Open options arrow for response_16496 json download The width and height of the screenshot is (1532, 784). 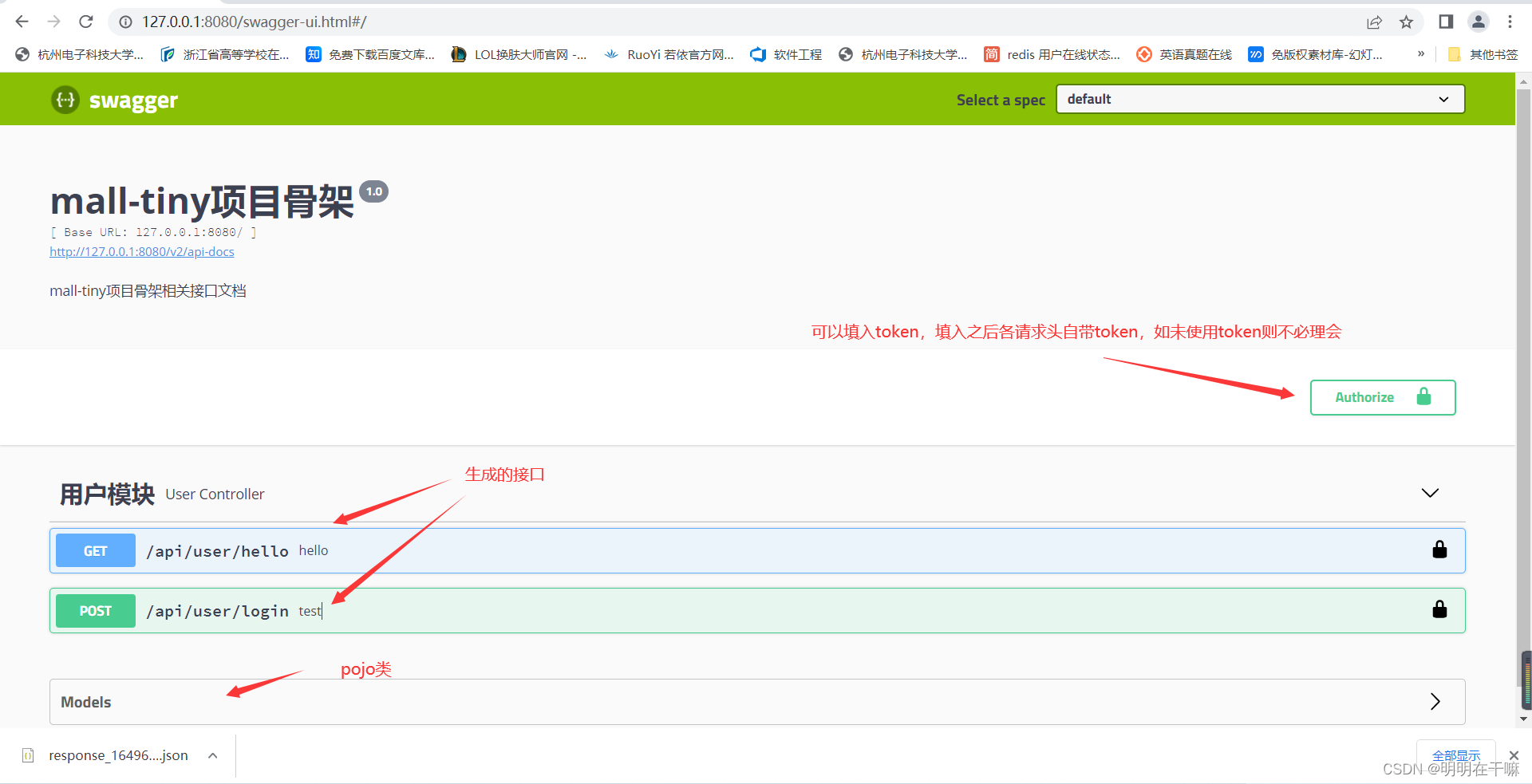[213, 755]
